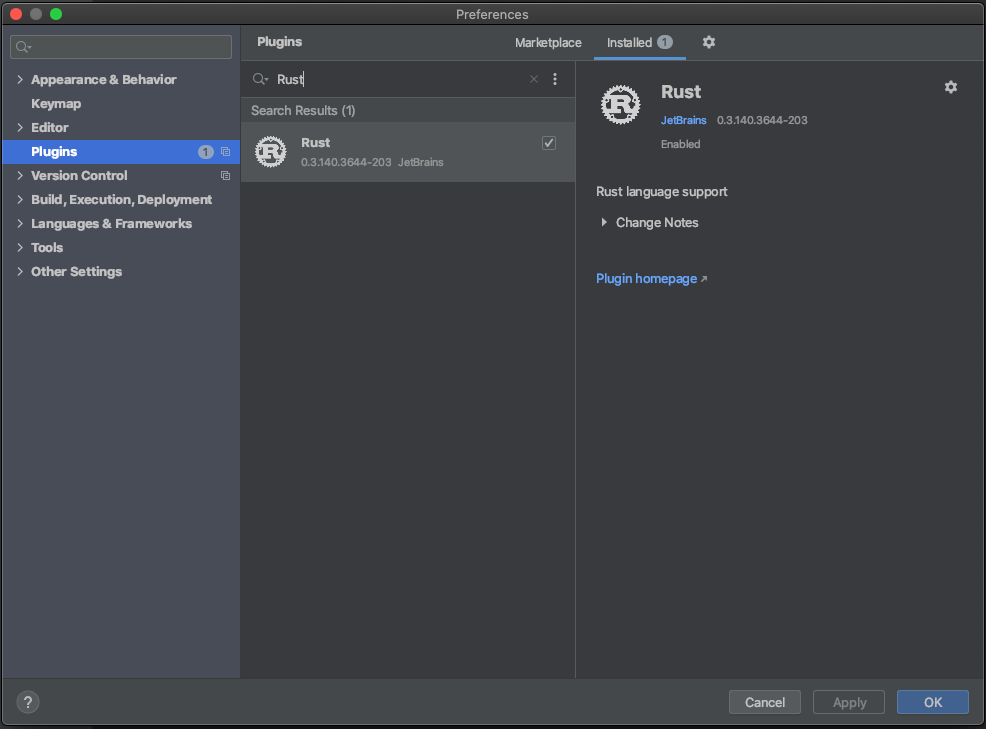Click the Enabled status label
Viewport: 986px width, 729px height.
tap(680, 144)
